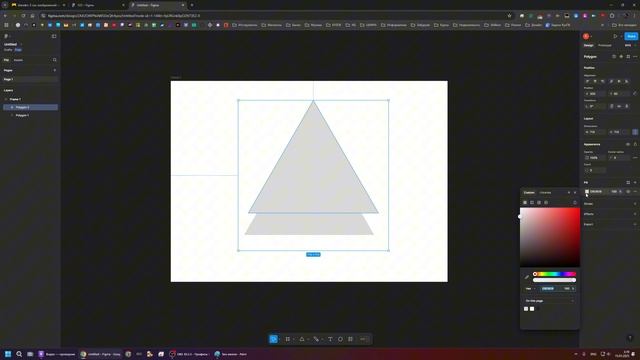Click the Y position input field
The width and height of the screenshot is (640, 360).
point(619,94)
